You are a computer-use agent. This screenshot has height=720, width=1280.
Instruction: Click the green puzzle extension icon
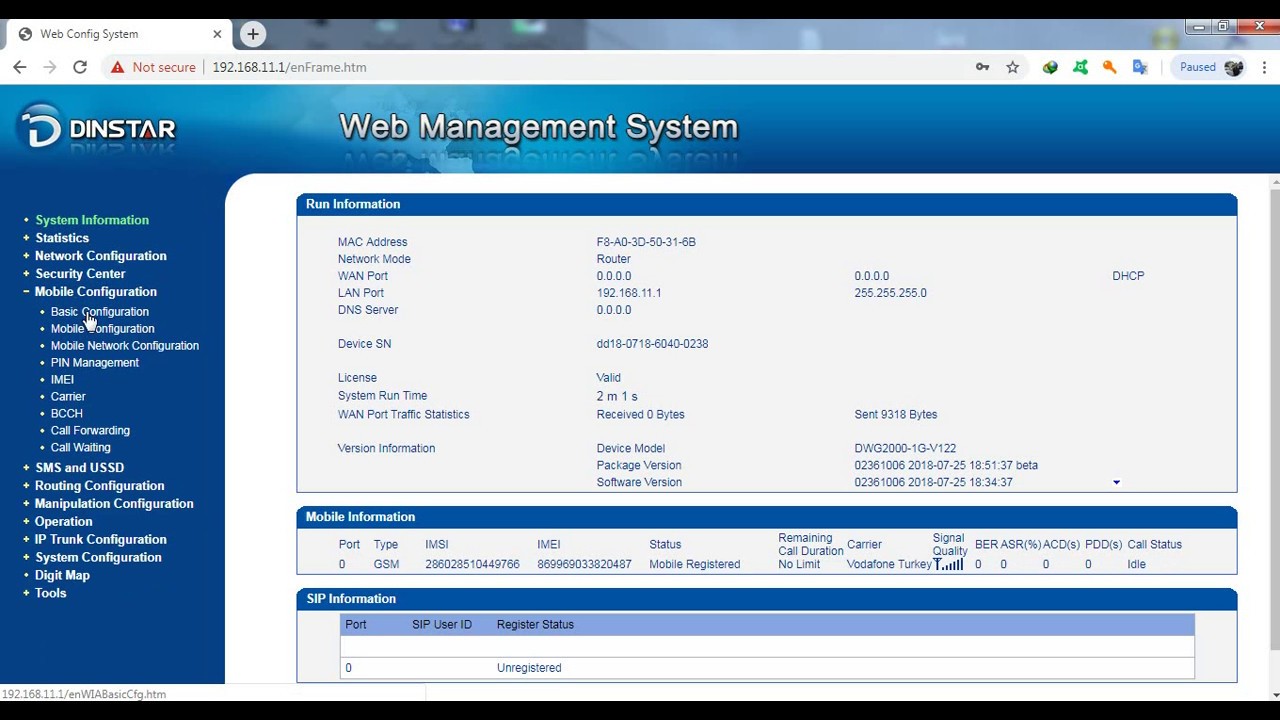[x=1080, y=67]
